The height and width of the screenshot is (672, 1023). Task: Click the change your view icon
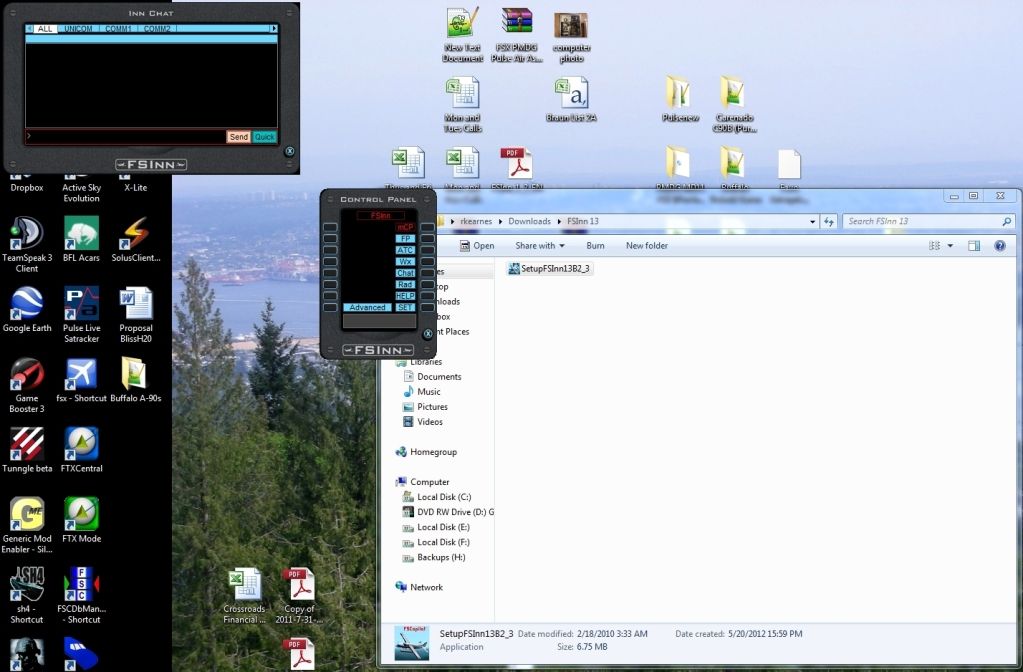click(934, 246)
